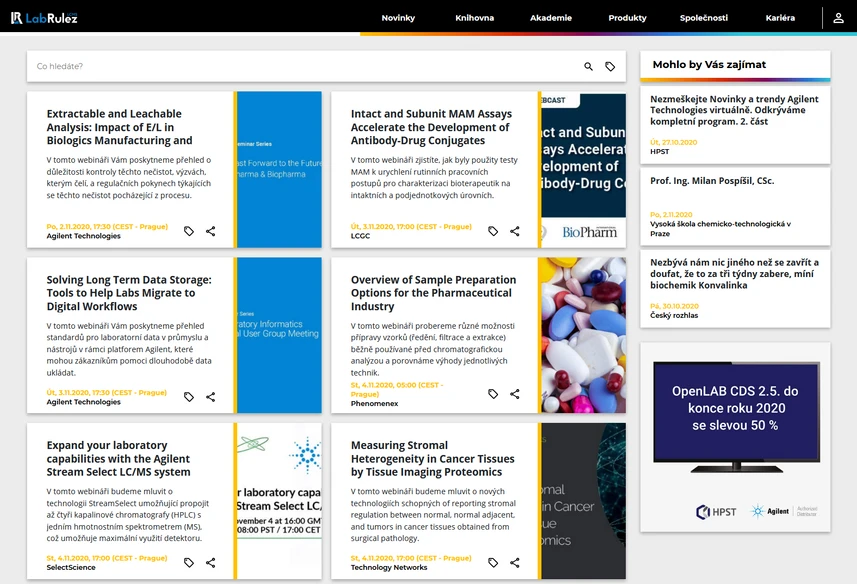Open the Novinky menu
This screenshot has height=584, width=857.
pos(398,18)
